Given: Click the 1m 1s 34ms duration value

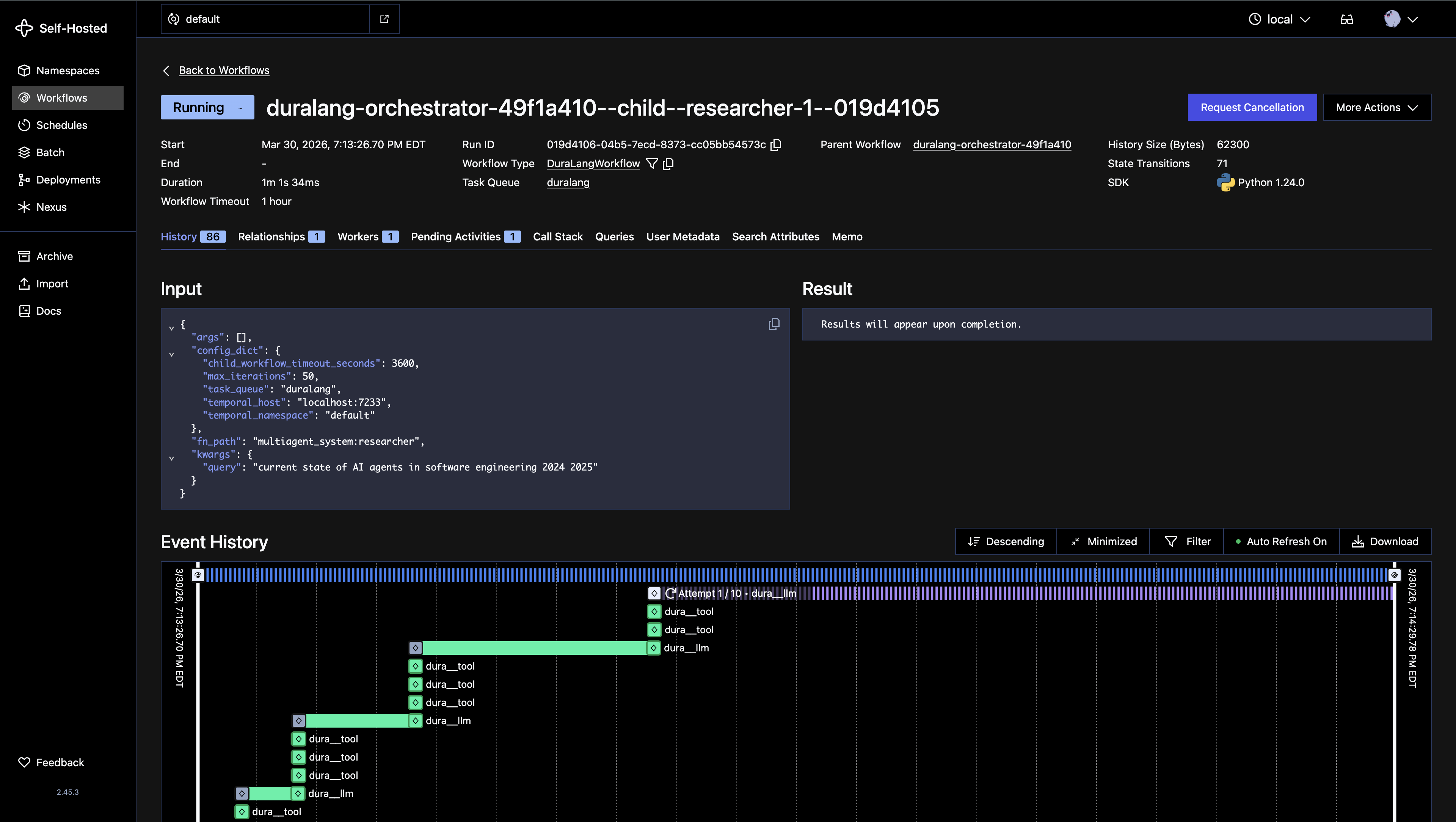Looking at the screenshot, I should (x=290, y=183).
